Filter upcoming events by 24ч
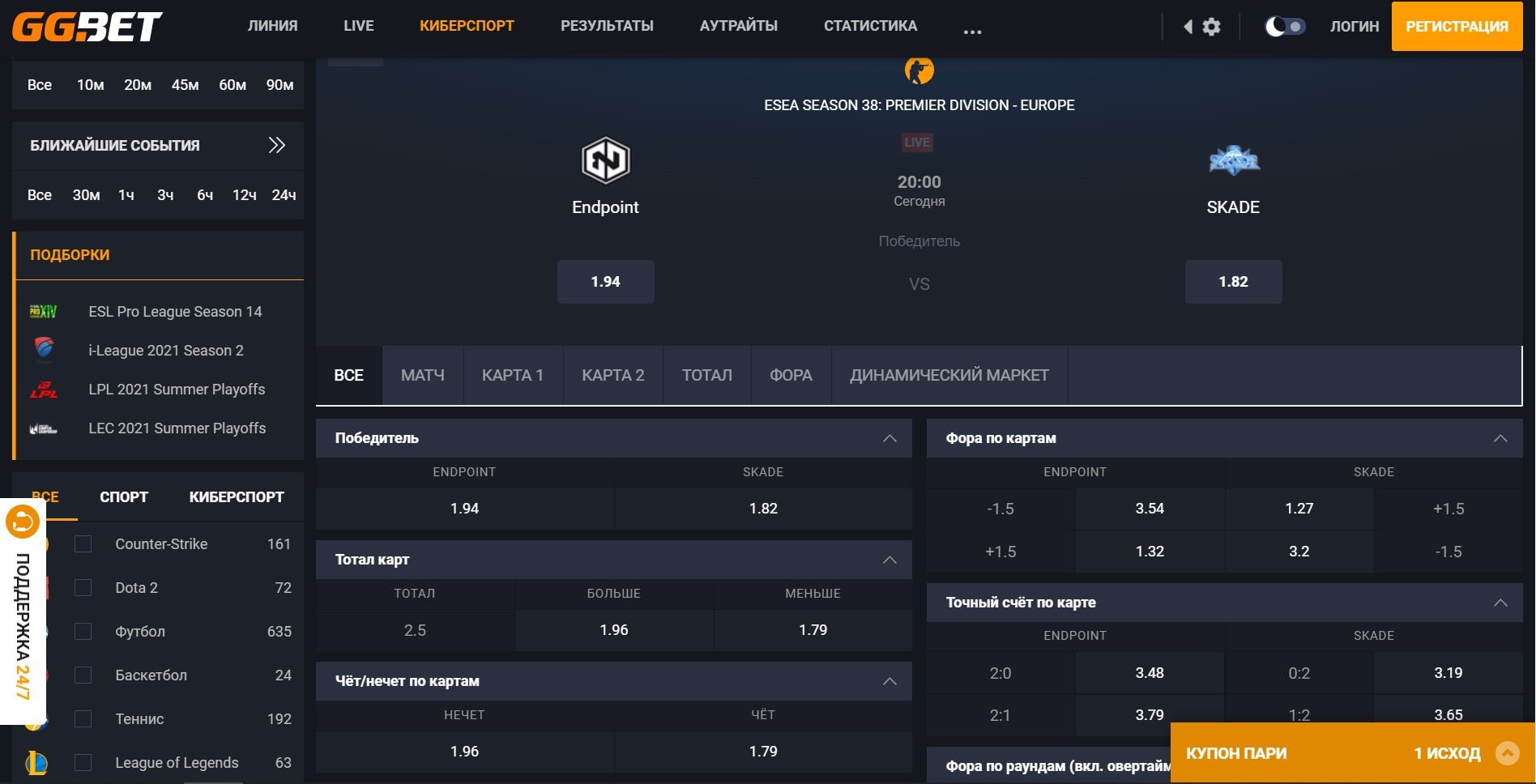 click(284, 195)
